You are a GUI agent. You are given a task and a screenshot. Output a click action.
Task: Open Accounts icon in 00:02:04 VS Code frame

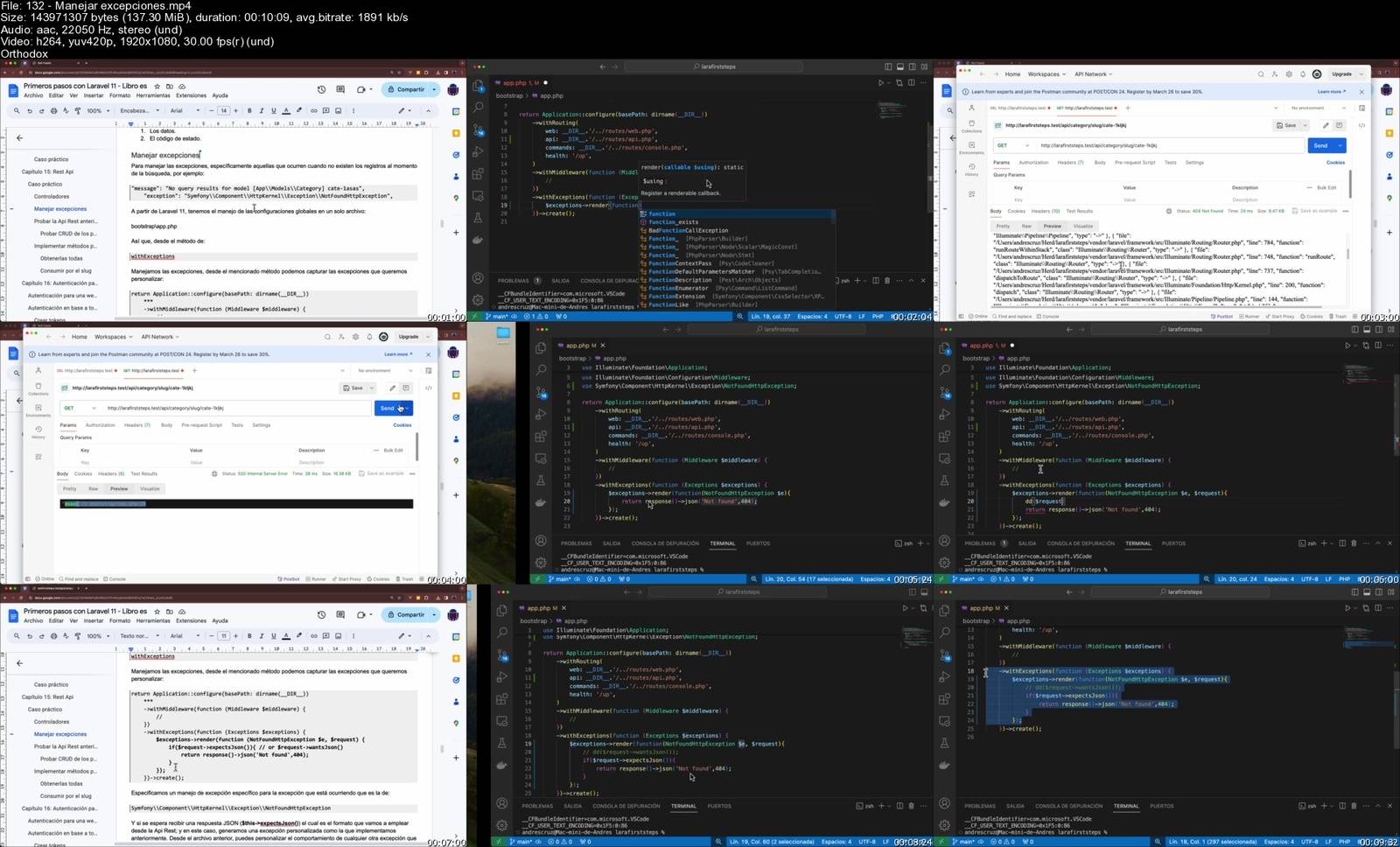(x=478, y=278)
